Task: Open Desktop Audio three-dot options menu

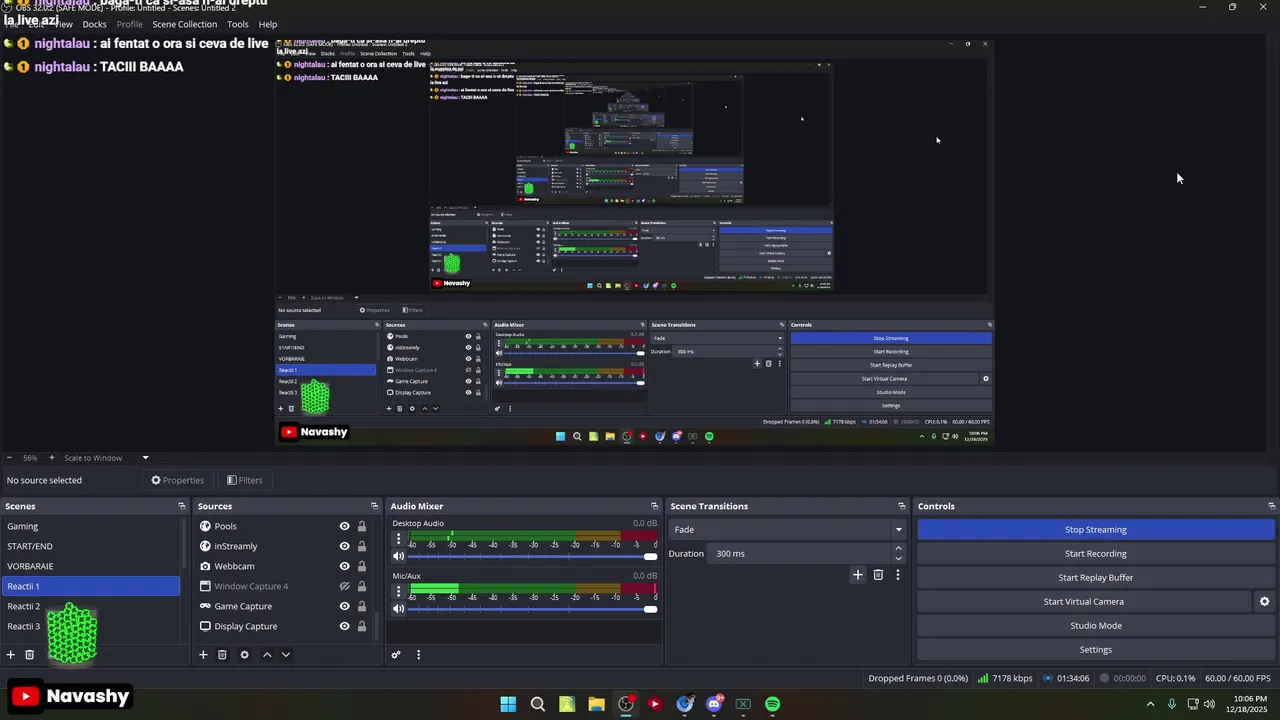Action: pyautogui.click(x=398, y=538)
